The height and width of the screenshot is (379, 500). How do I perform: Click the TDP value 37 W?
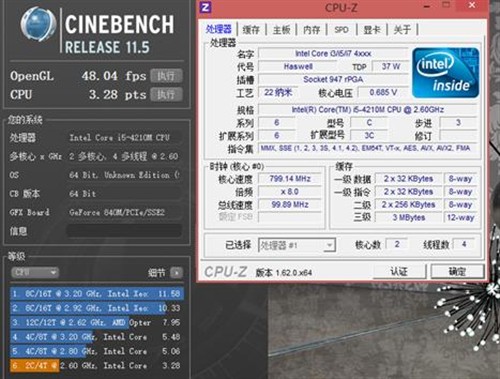tap(390, 66)
